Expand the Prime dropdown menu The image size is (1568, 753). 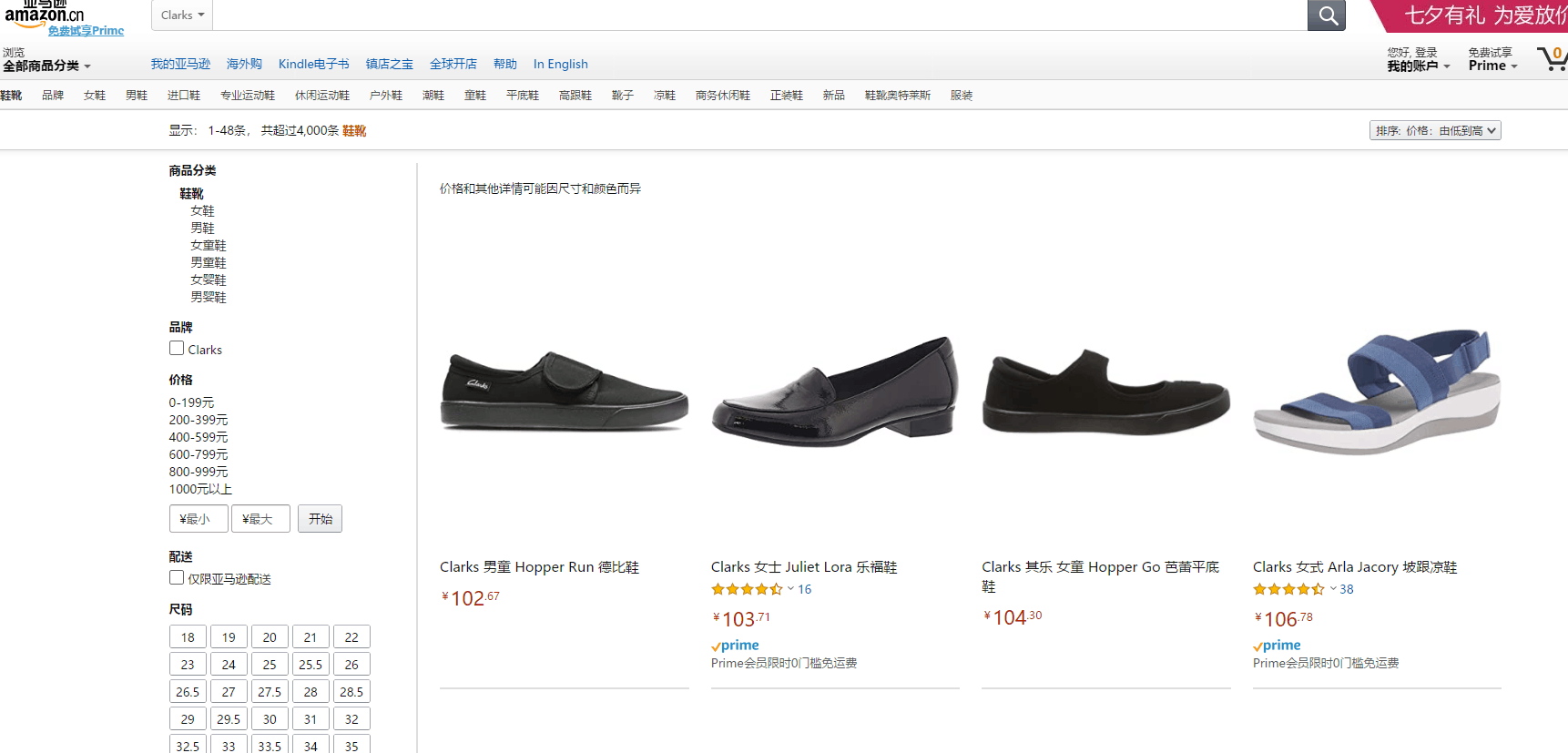(1492, 66)
